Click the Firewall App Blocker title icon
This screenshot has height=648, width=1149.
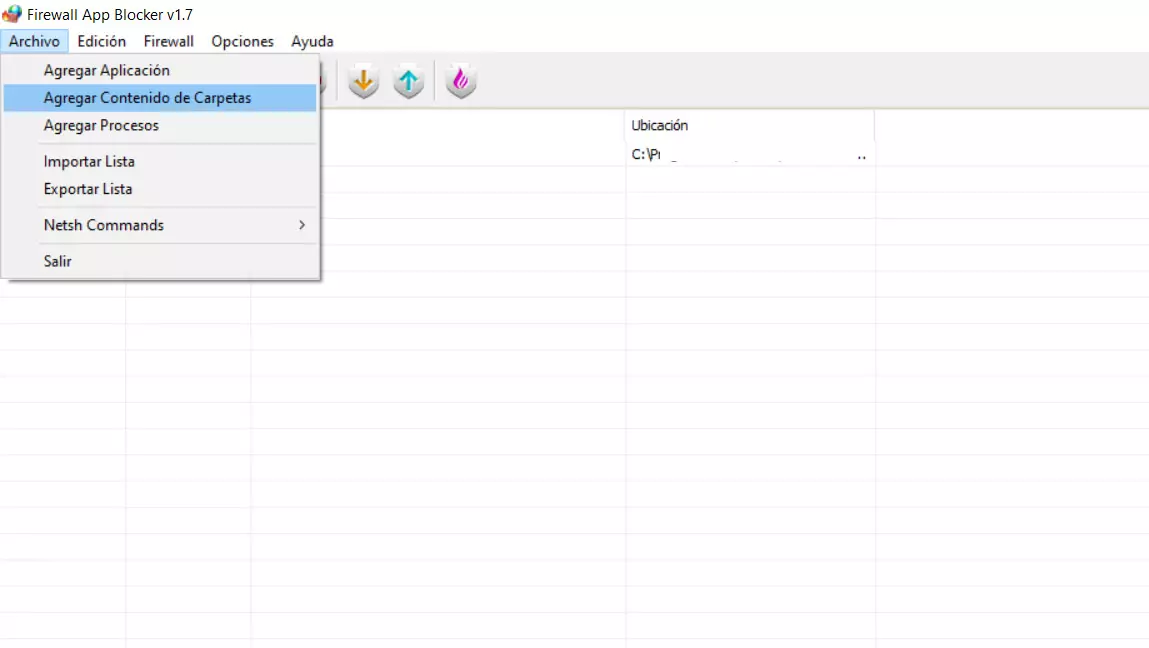(x=12, y=14)
